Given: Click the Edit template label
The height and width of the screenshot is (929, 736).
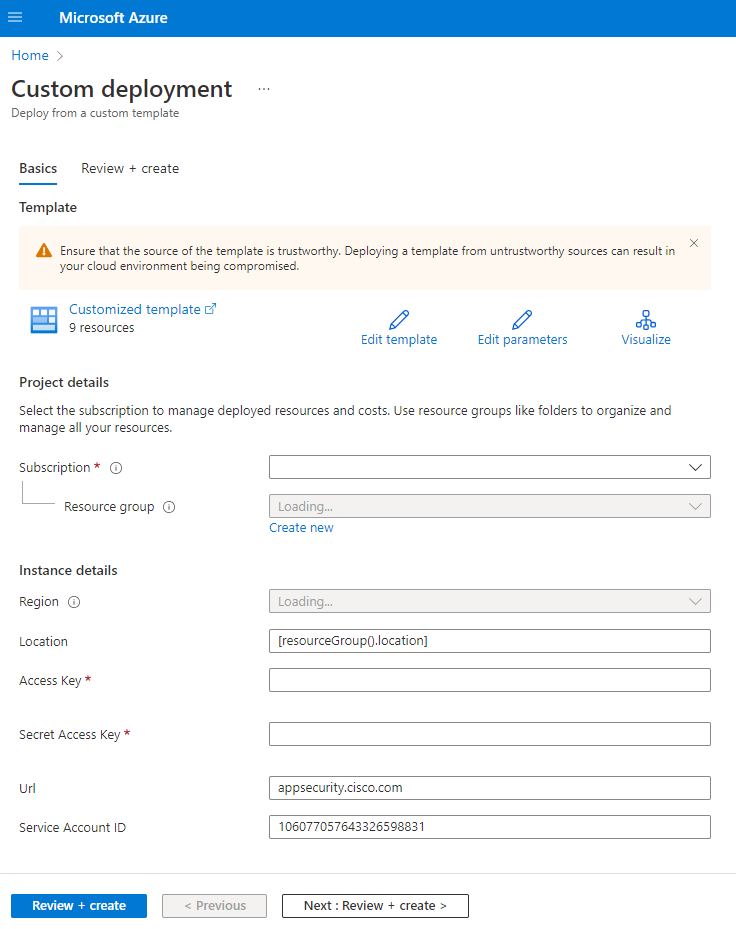Looking at the screenshot, I should tap(399, 339).
